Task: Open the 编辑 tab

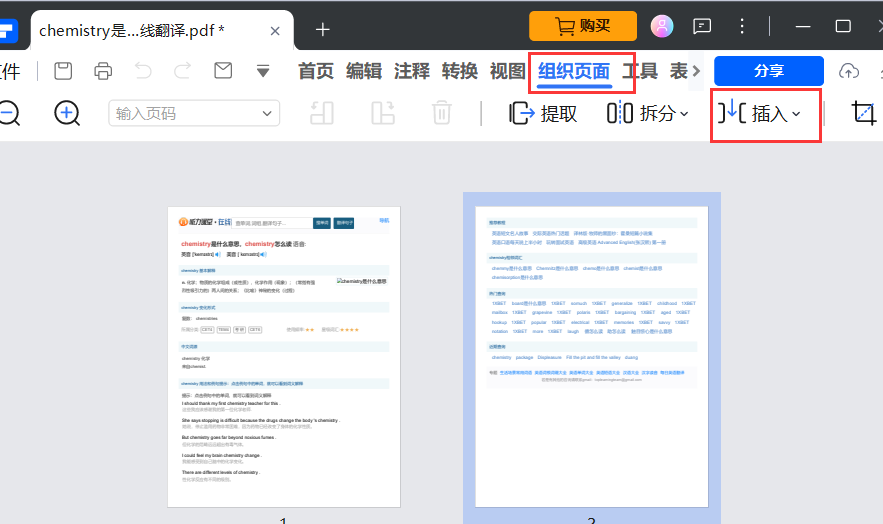Action: tap(364, 71)
